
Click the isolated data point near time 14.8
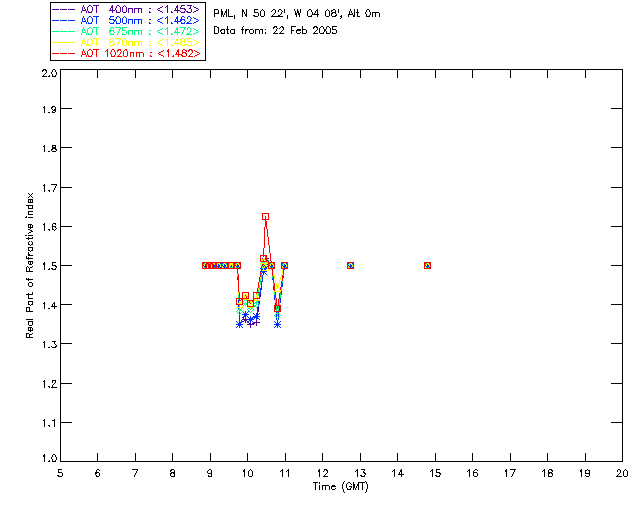click(x=427, y=265)
